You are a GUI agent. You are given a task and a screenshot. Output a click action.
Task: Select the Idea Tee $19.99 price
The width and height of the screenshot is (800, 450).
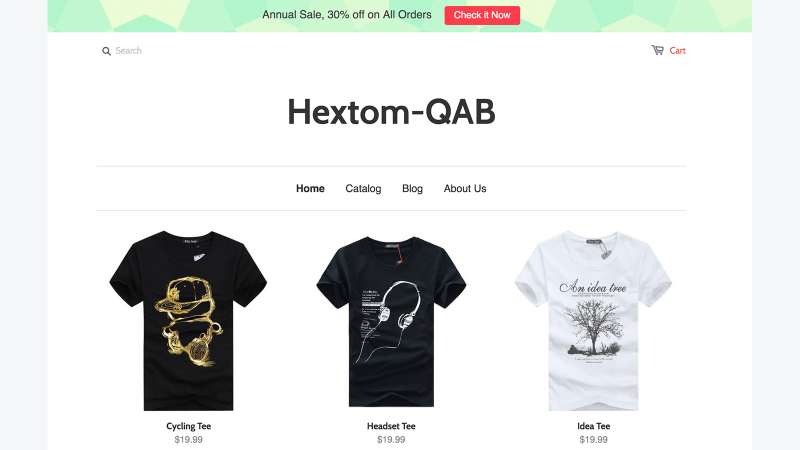593,439
